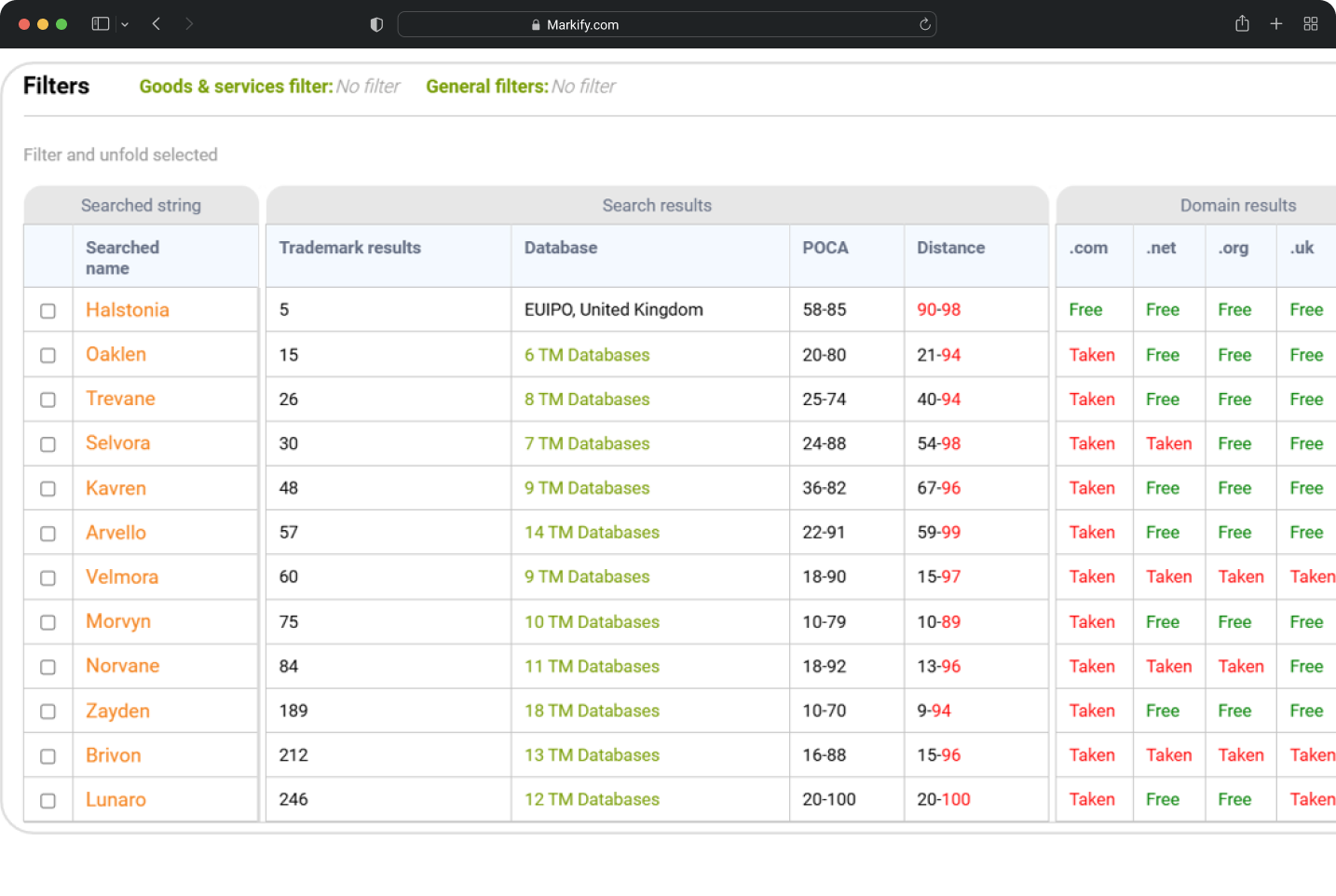
Task: Go forward with the browser forward arrow
Action: click(x=189, y=24)
